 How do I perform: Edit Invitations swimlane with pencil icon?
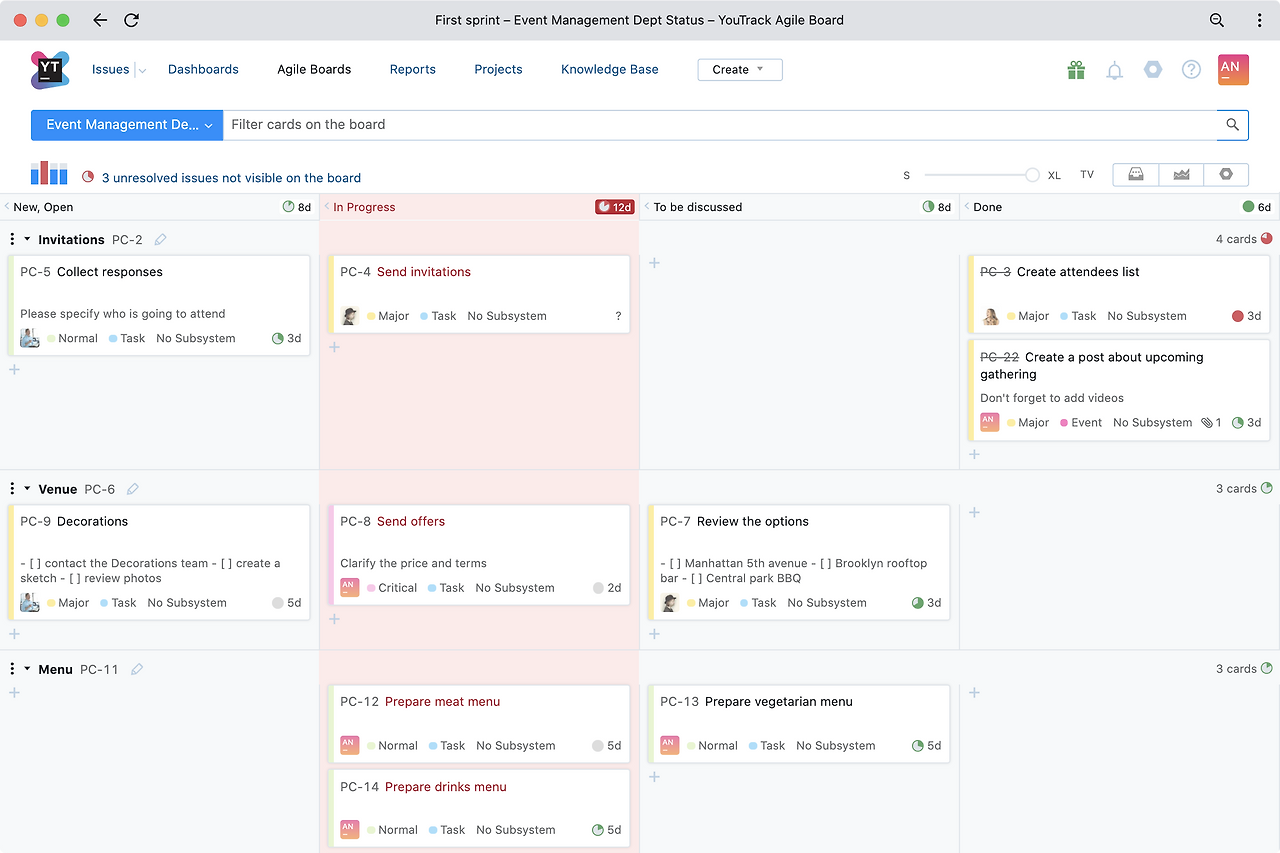[160, 239]
